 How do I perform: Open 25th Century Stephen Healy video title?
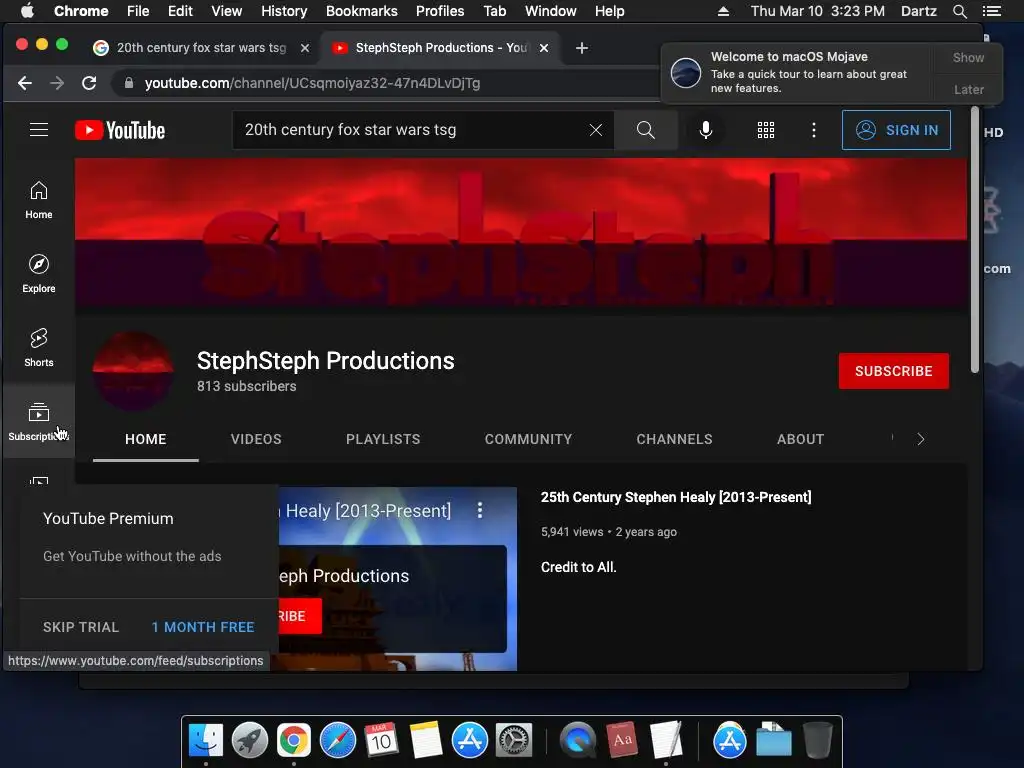pyautogui.click(x=676, y=497)
